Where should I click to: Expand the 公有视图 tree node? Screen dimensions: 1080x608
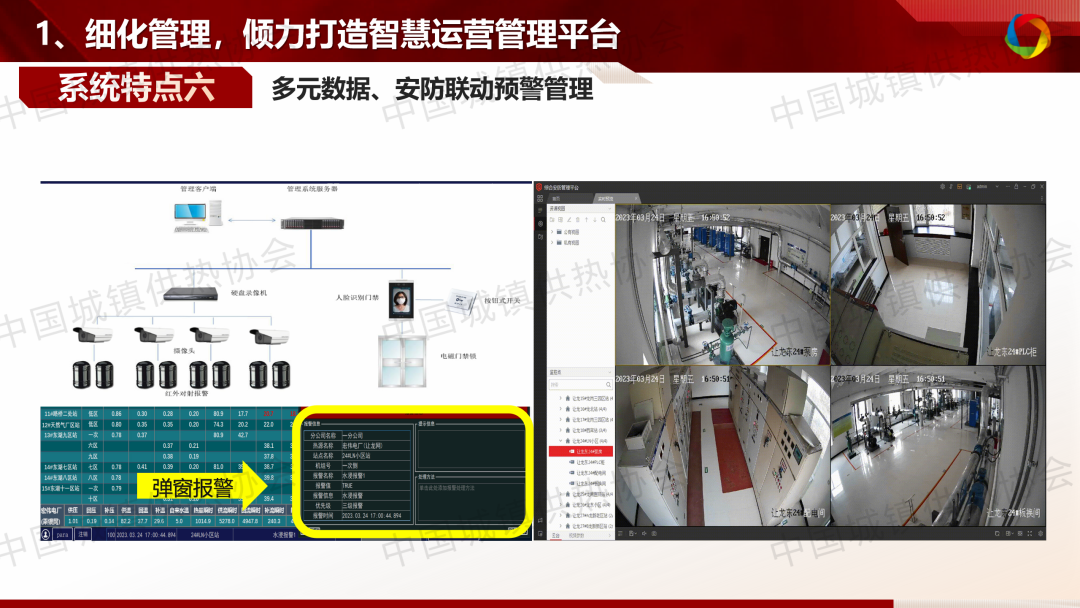coord(553,231)
